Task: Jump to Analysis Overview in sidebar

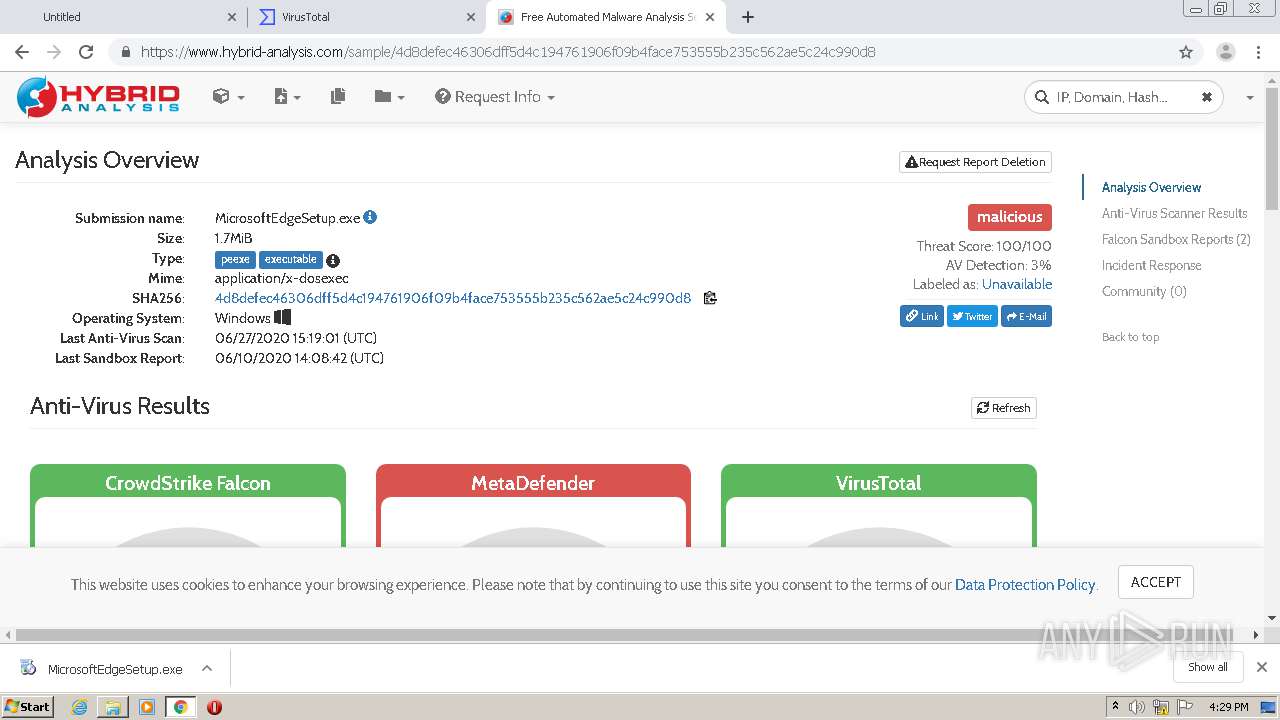Action: 1151,187
